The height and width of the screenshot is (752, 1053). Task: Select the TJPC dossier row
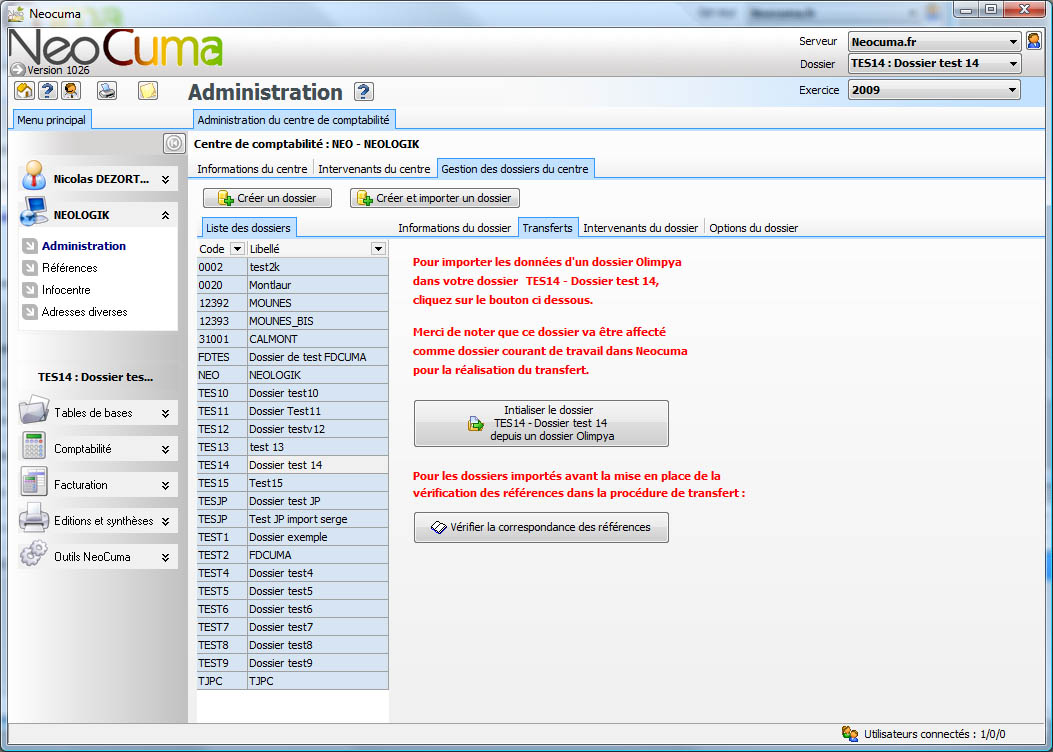tap(293, 681)
